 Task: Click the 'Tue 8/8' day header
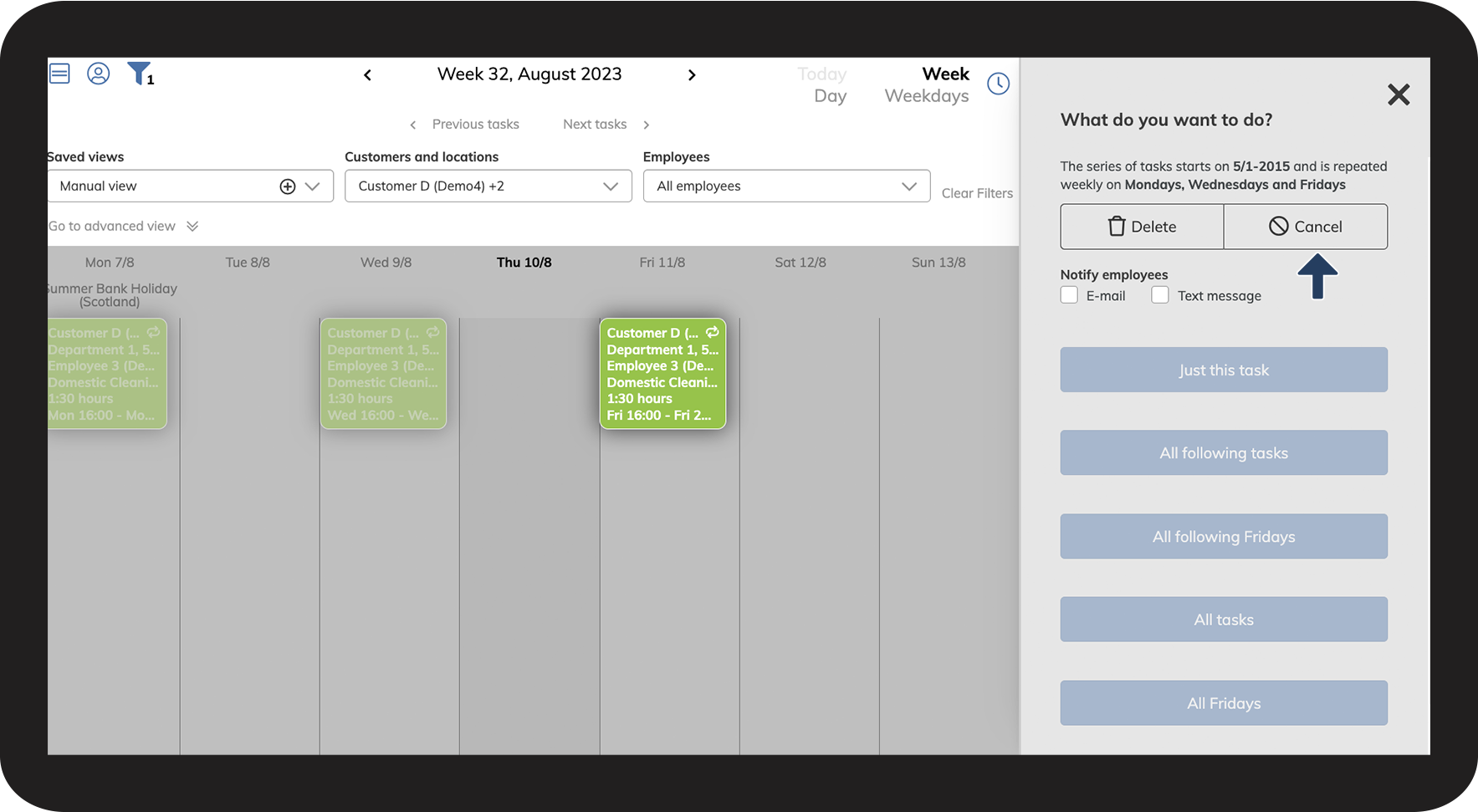(248, 263)
